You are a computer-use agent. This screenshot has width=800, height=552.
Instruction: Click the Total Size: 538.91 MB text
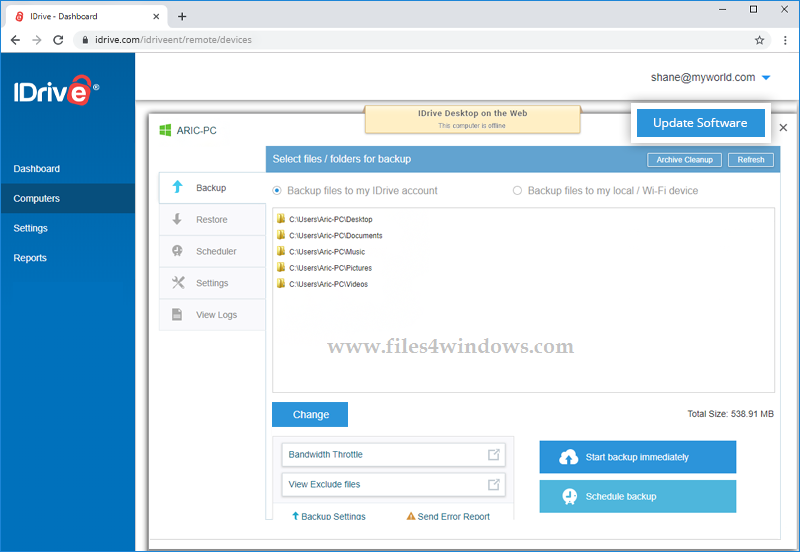(730, 414)
